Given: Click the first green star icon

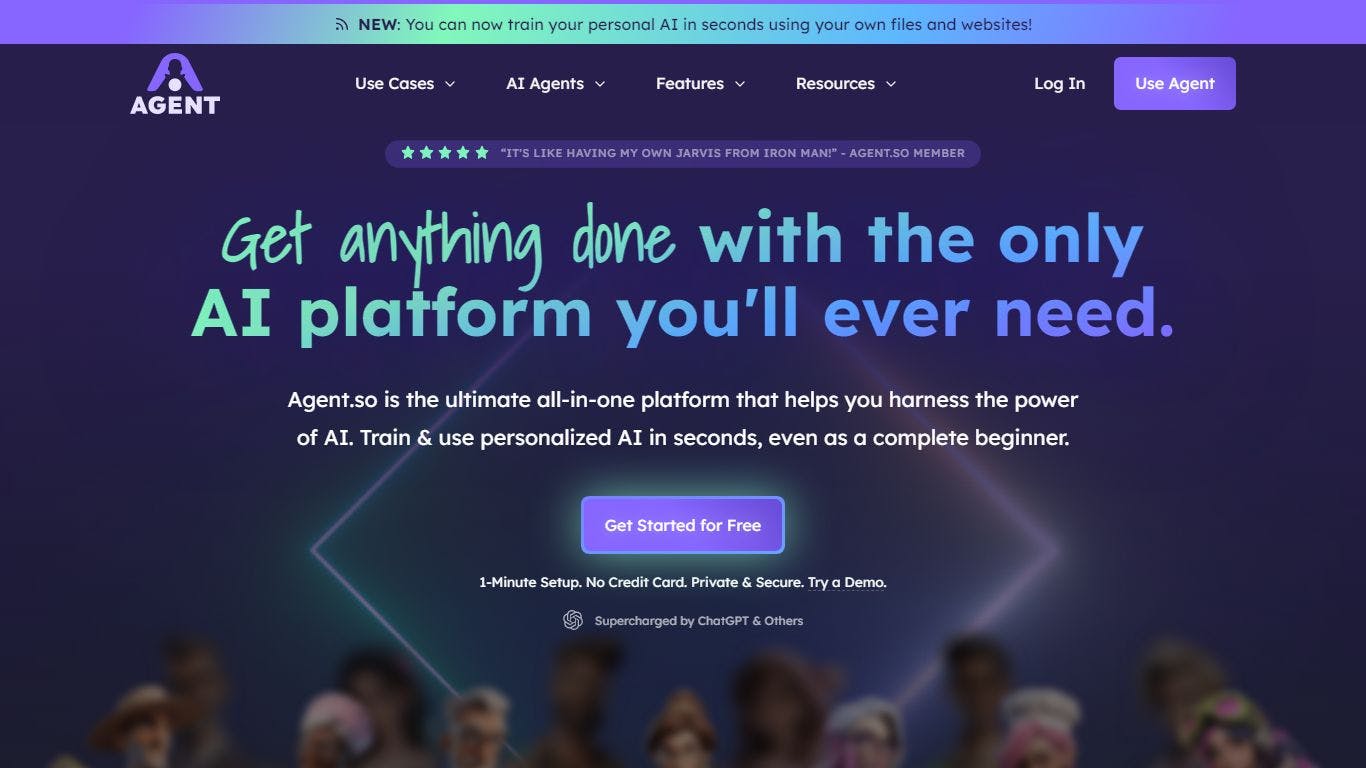Looking at the screenshot, I should [408, 153].
